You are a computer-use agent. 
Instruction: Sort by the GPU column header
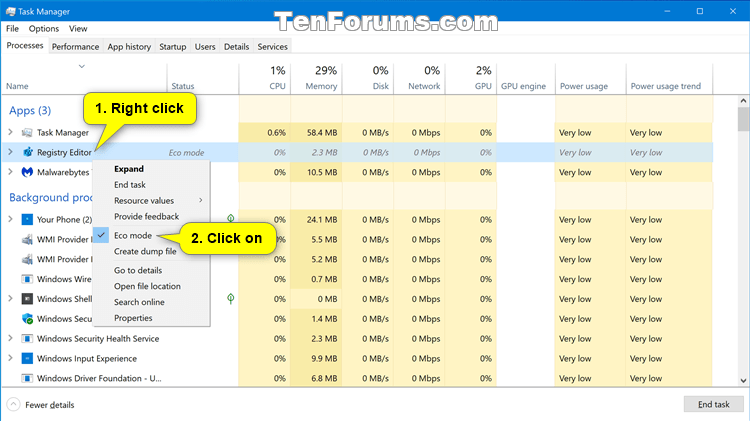[471, 78]
